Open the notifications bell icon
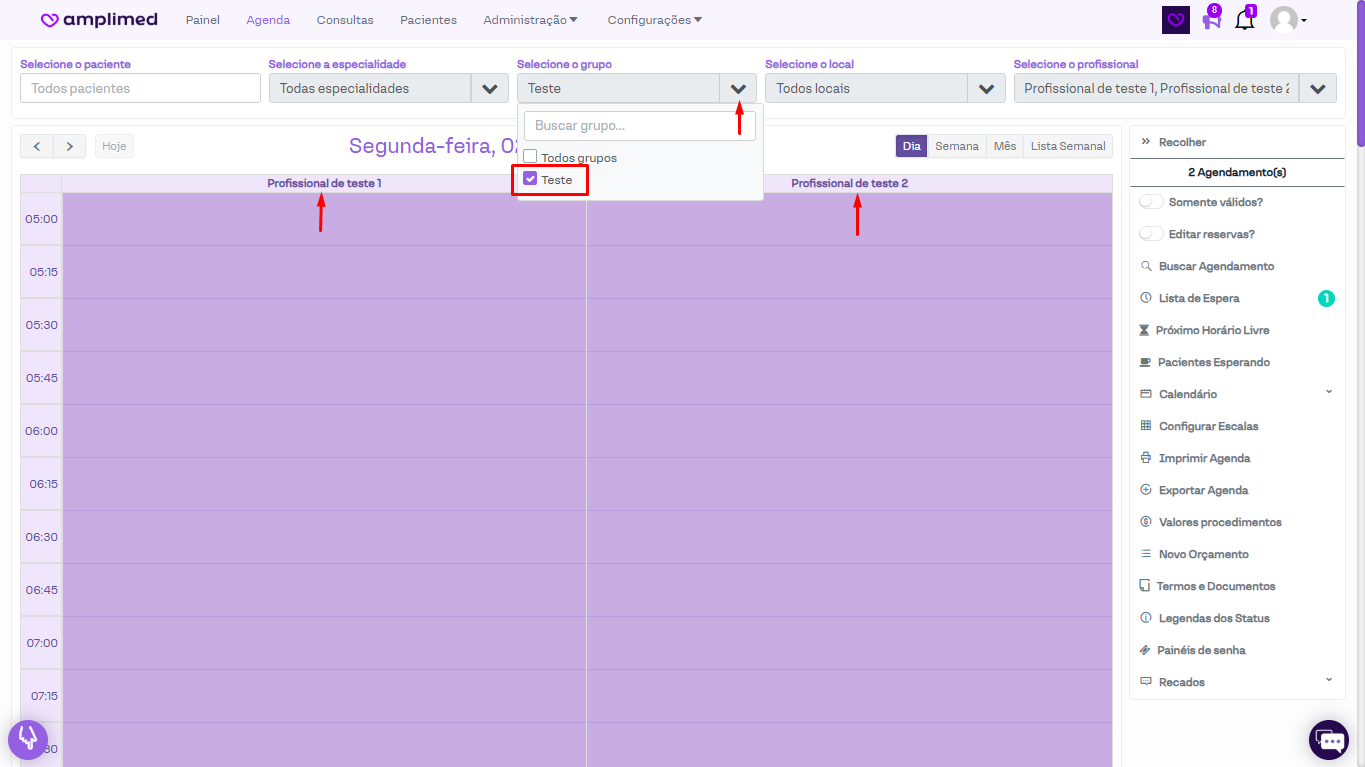The height and width of the screenshot is (767, 1365). pyautogui.click(x=1244, y=20)
